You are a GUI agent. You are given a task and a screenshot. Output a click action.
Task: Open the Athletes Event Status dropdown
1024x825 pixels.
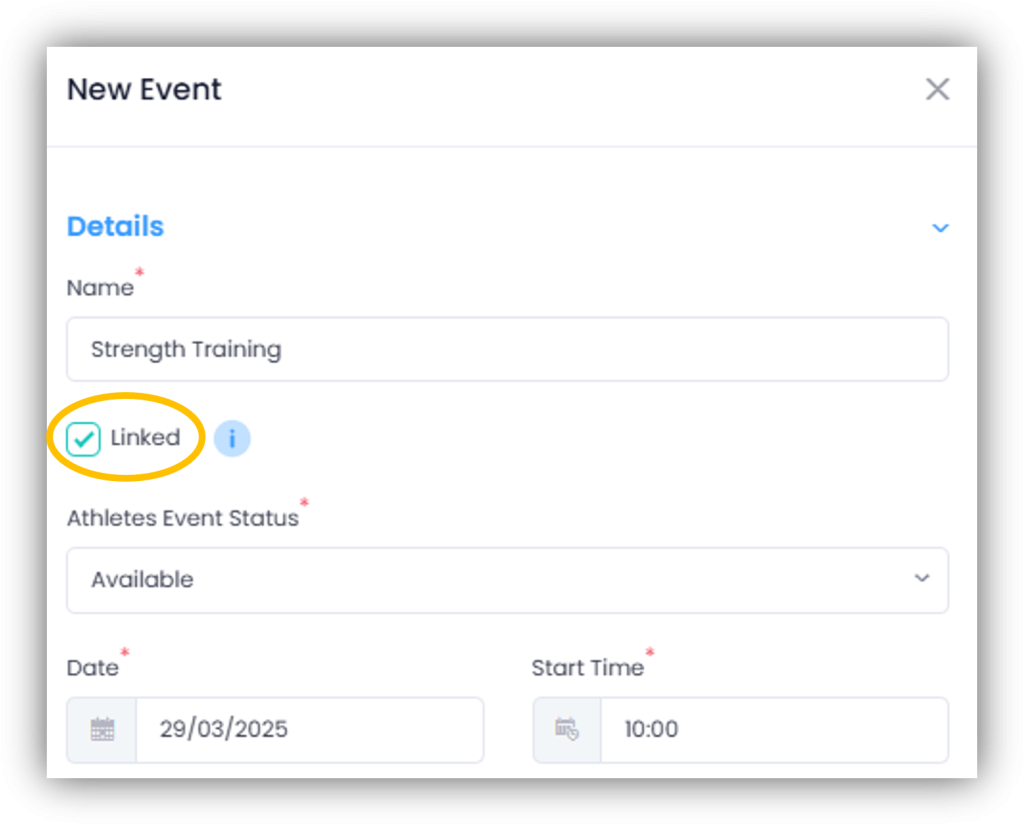pos(507,580)
